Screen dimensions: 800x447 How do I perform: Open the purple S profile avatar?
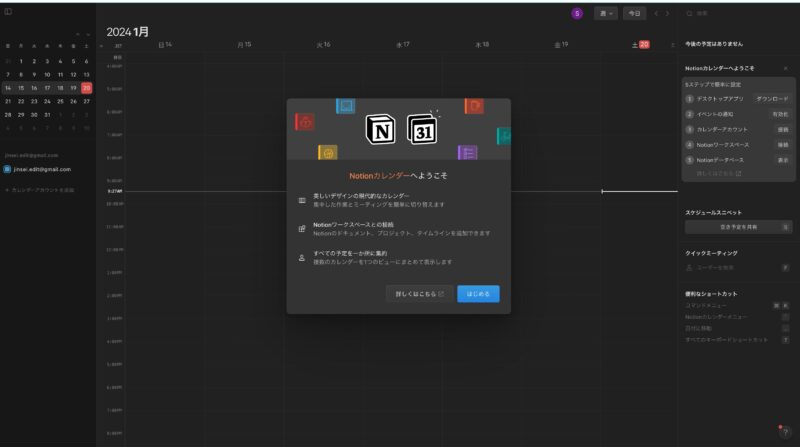(x=577, y=13)
